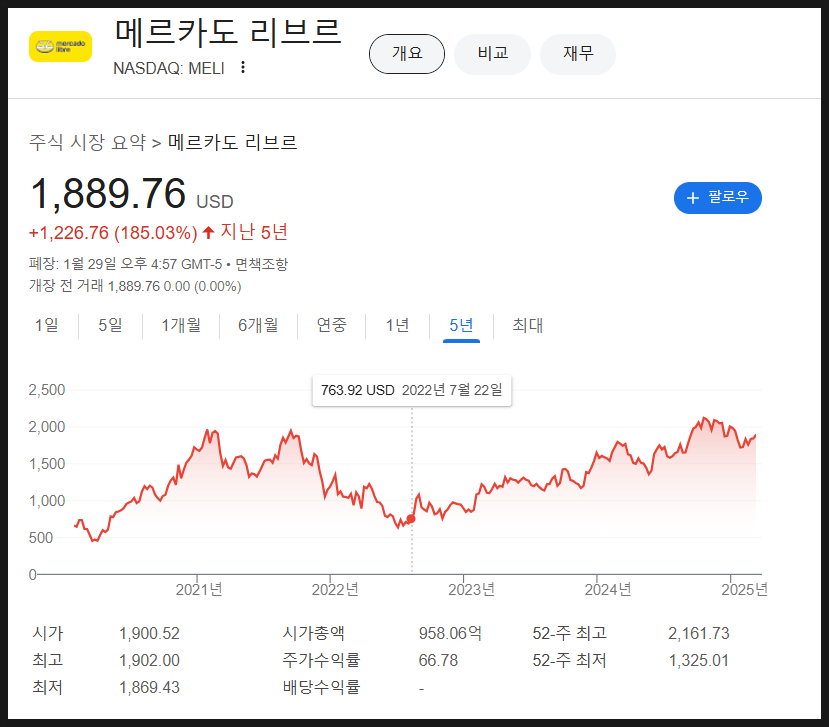Click the red data point on the chart line
The height and width of the screenshot is (727, 829).
[x=411, y=519]
